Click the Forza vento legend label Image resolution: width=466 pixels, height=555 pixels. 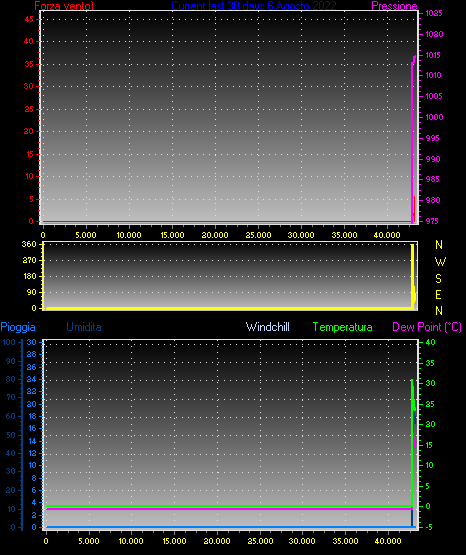[x=64, y=6]
